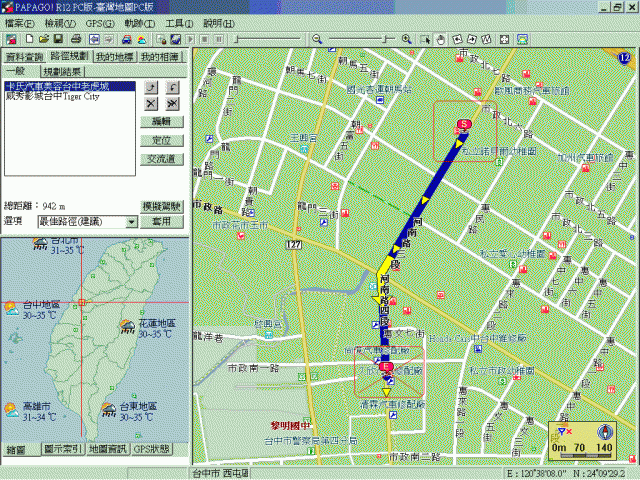
Task: Click the single X delete waypoint button
Action: [x=151, y=104]
